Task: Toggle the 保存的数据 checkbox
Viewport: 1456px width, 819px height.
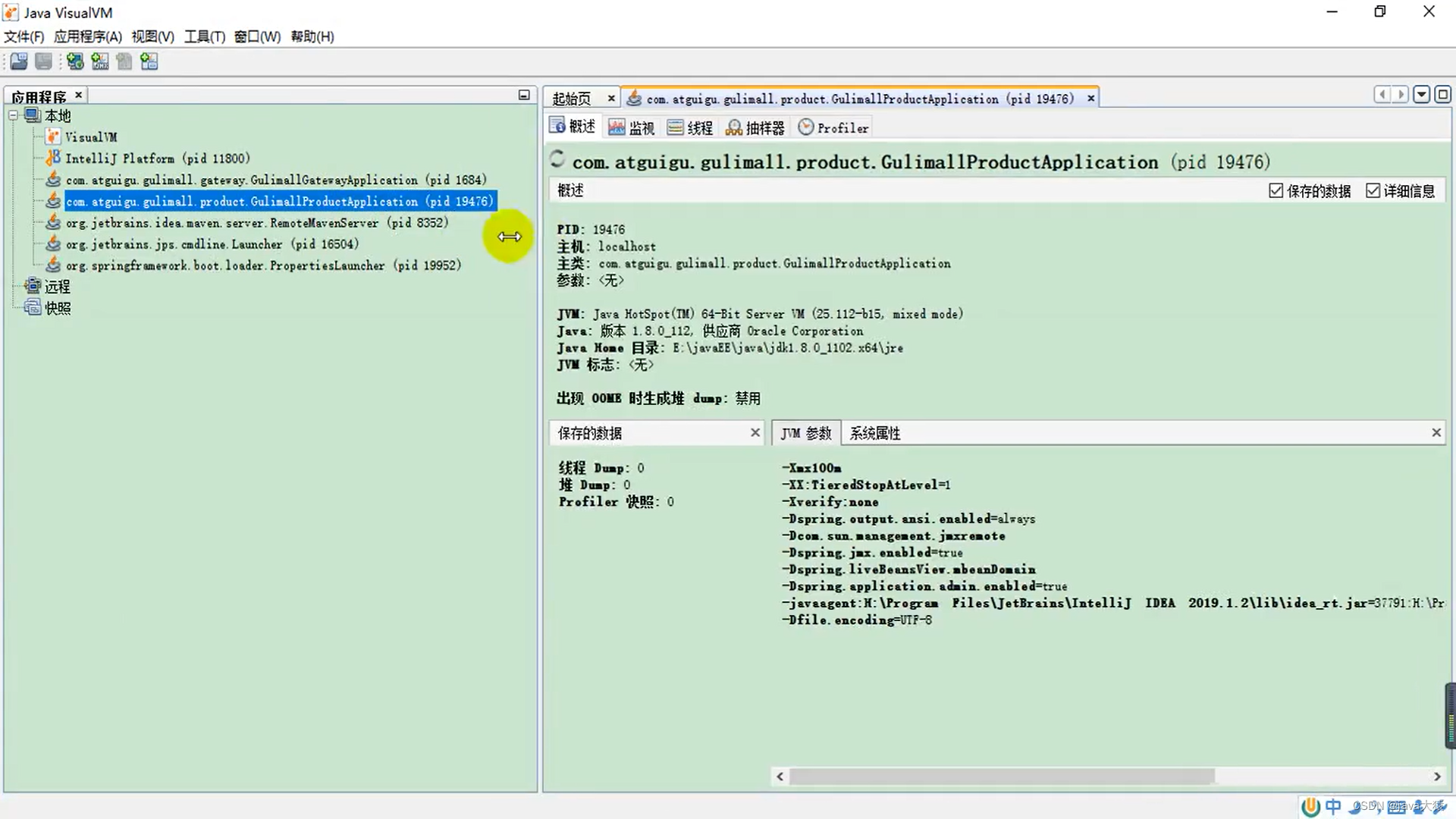Action: point(1276,190)
